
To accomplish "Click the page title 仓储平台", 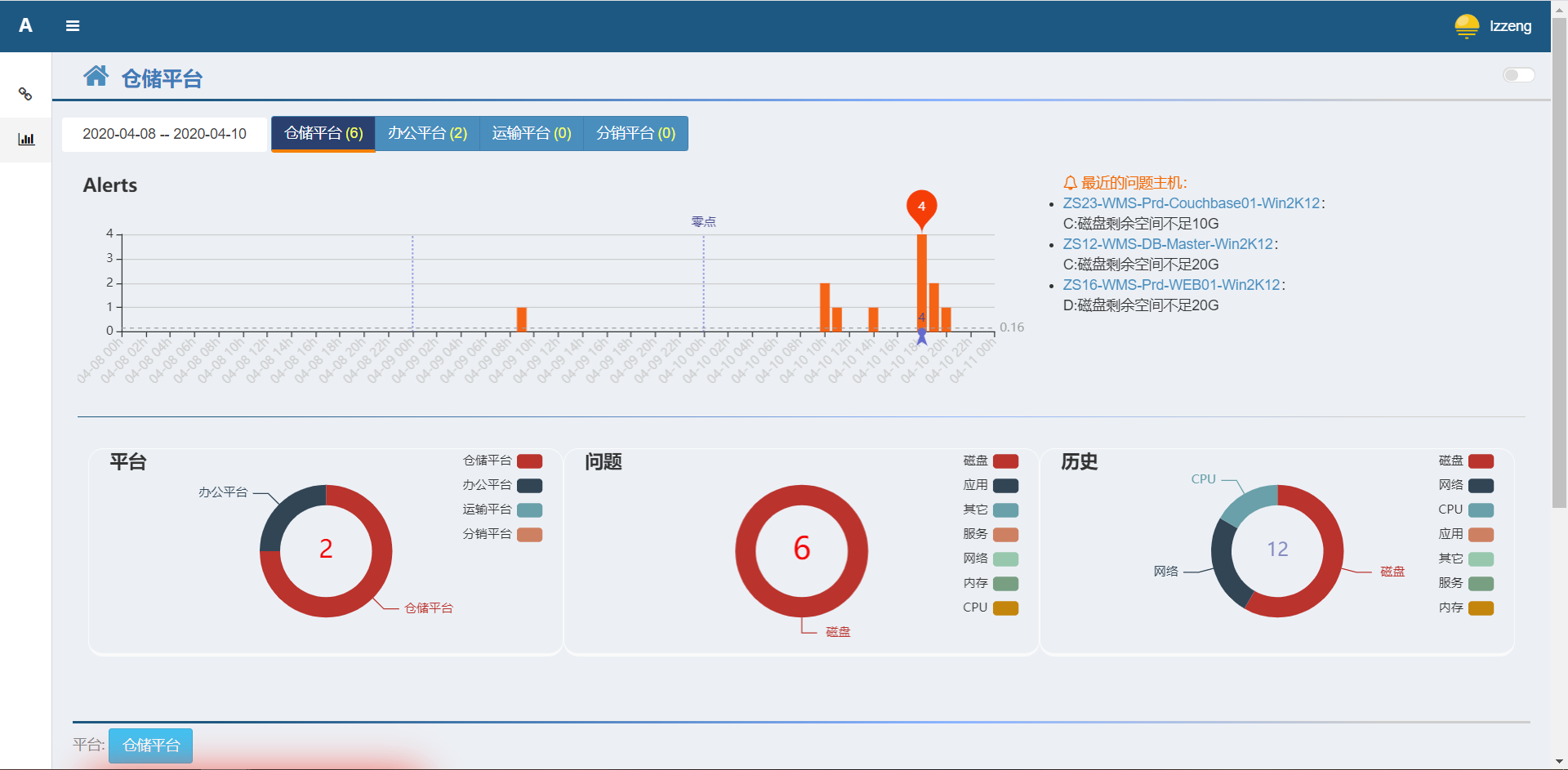I will pyautogui.click(x=162, y=78).
